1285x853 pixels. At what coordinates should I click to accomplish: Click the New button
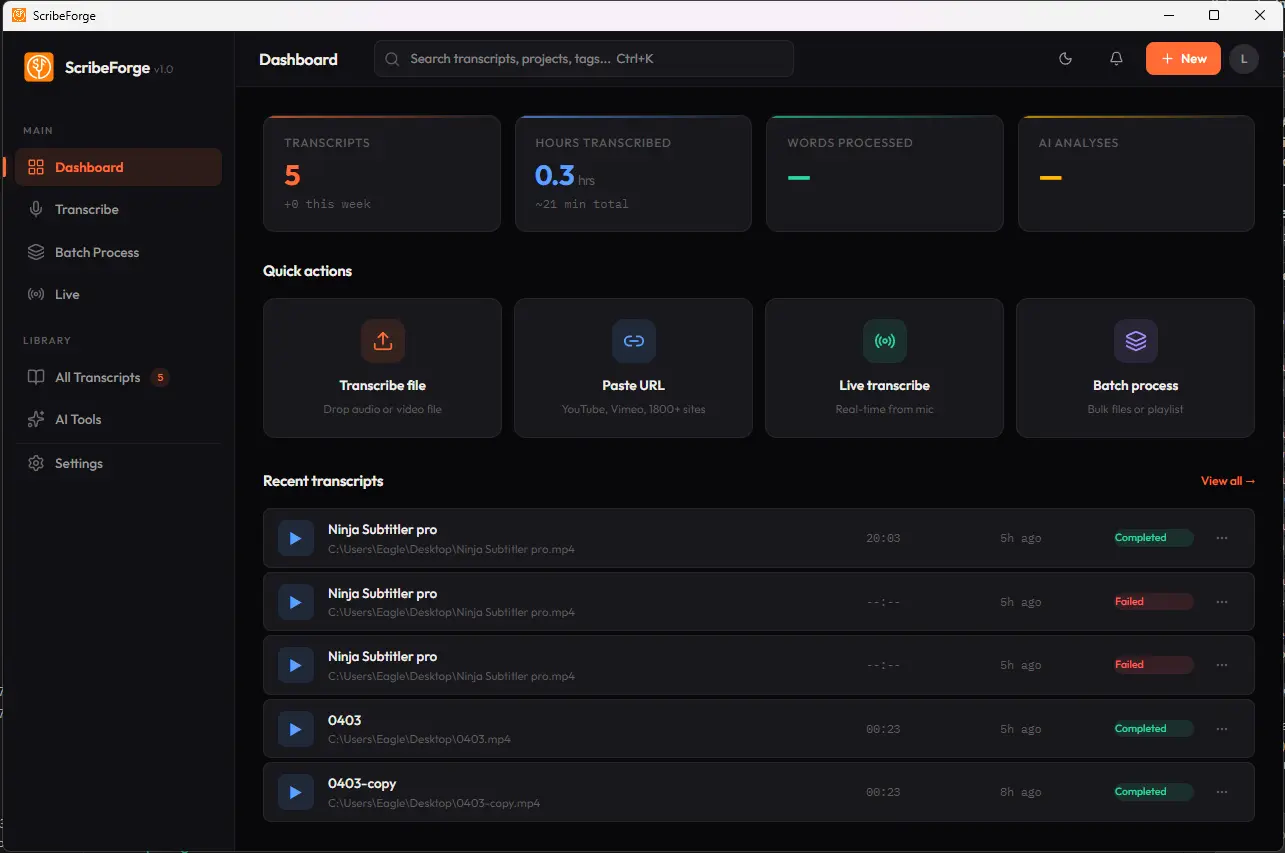tap(1183, 59)
